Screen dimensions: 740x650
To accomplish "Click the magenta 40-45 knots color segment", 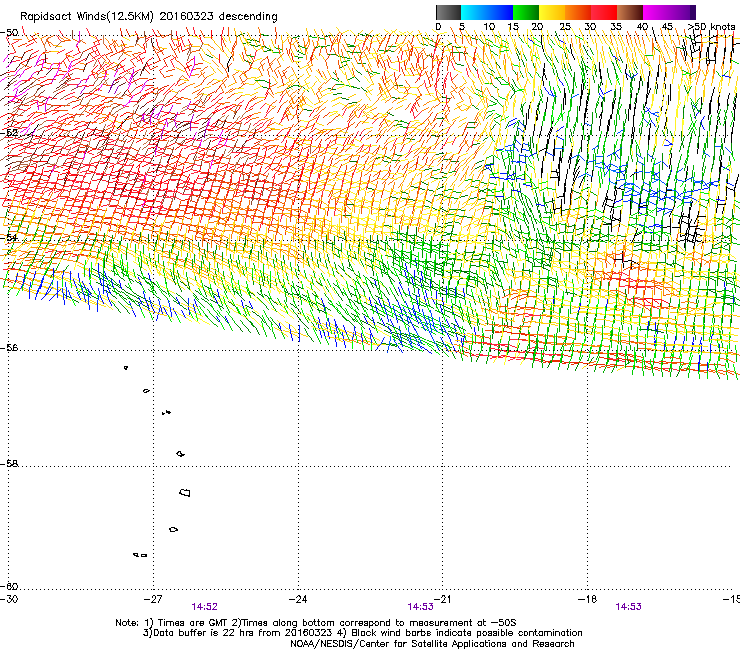I will 656,12.
